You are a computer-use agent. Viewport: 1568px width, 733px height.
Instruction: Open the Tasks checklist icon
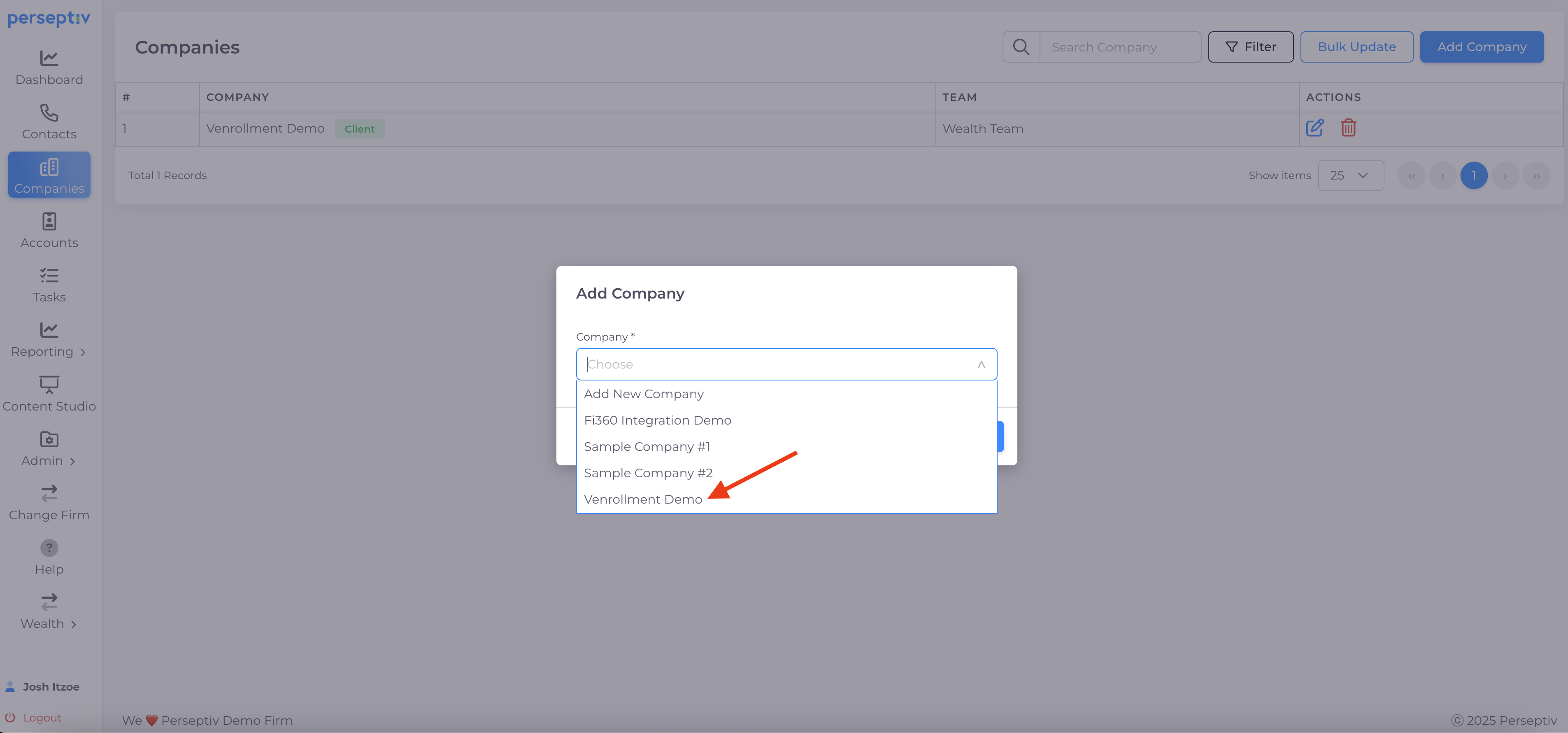[49, 276]
